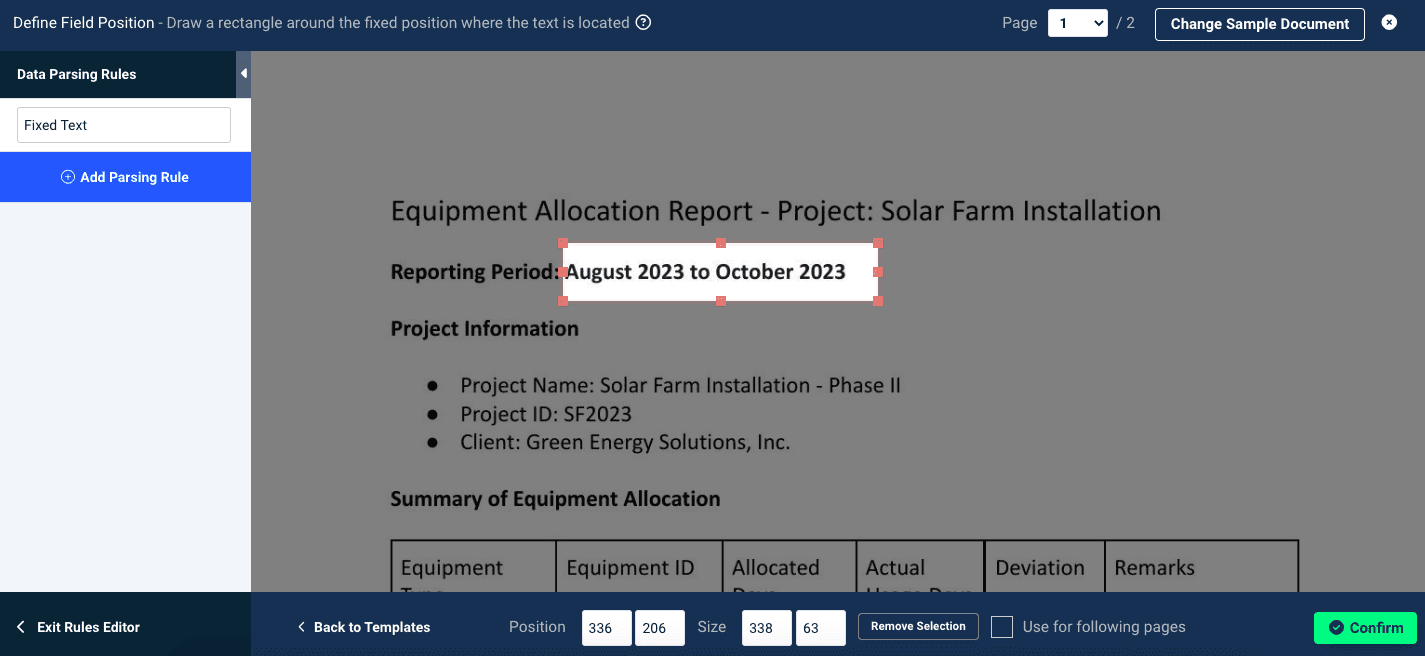
Task: Click the Exit Rules Editor back arrow
Action: pos(21,627)
